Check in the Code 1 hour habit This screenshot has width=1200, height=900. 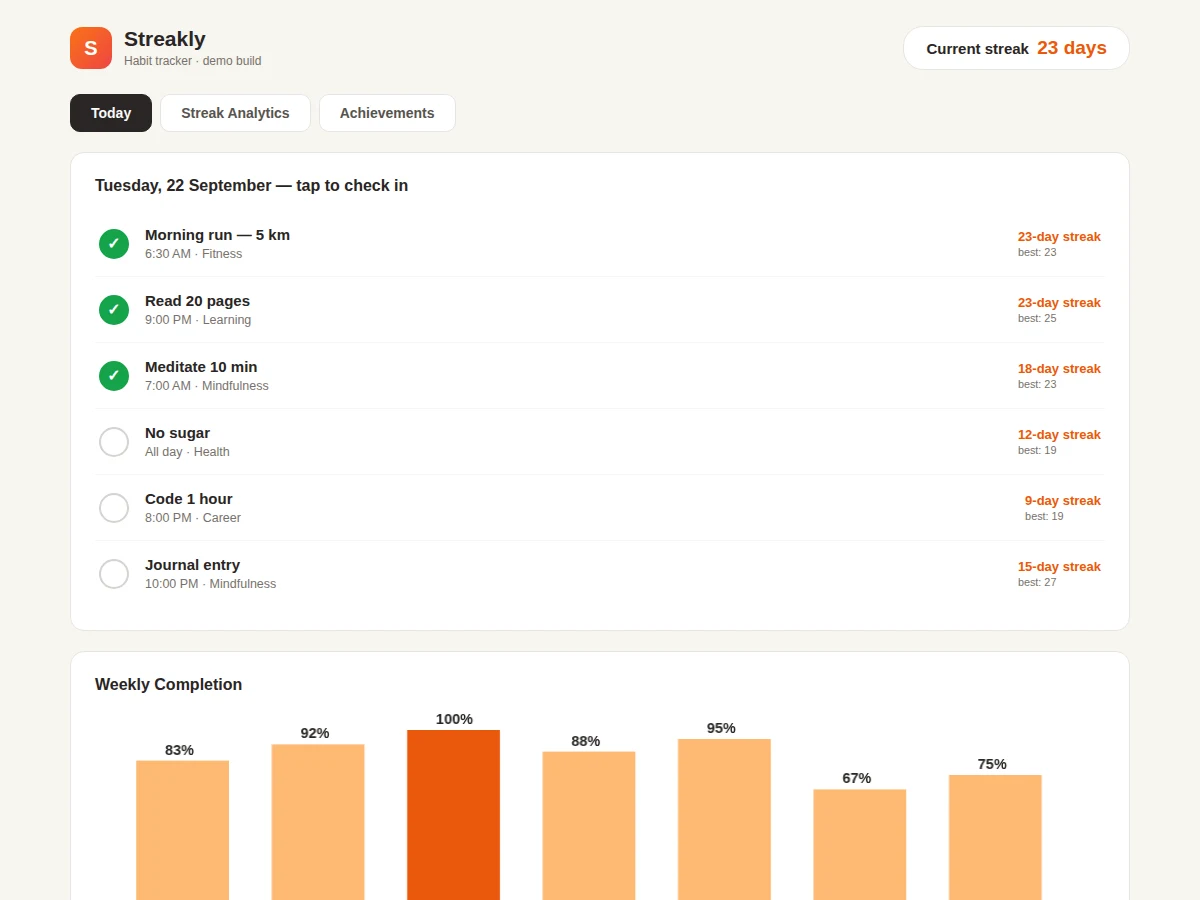pos(114,508)
